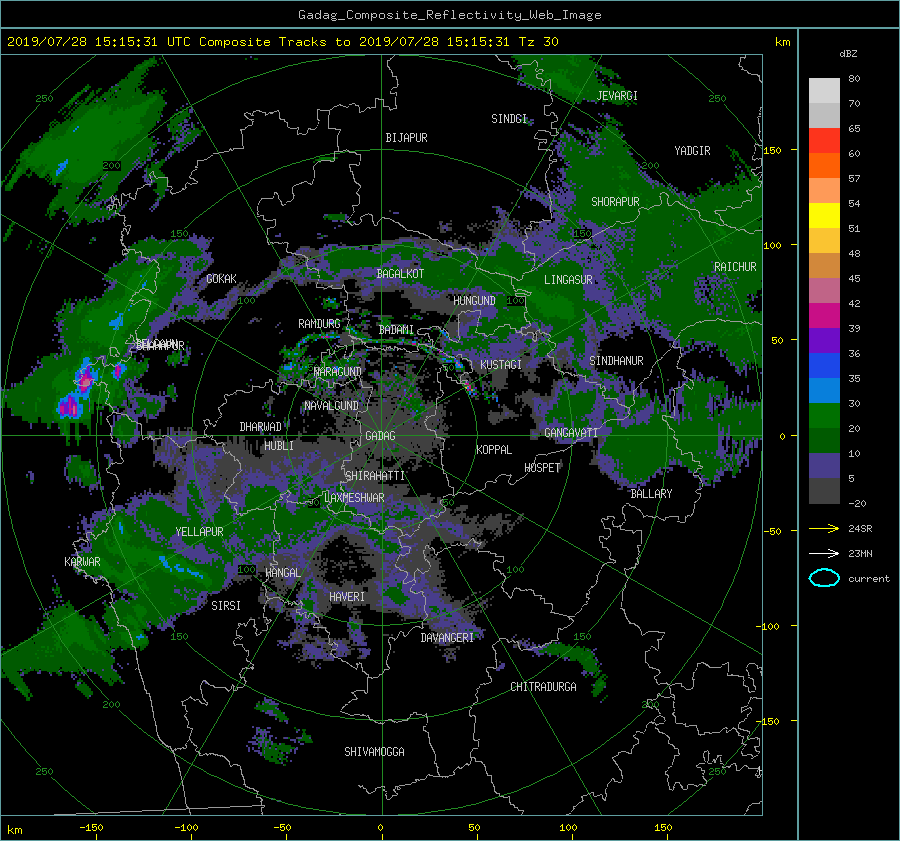Click the DAVANGERI label
900x841 pixels.
[x=447, y=638]
